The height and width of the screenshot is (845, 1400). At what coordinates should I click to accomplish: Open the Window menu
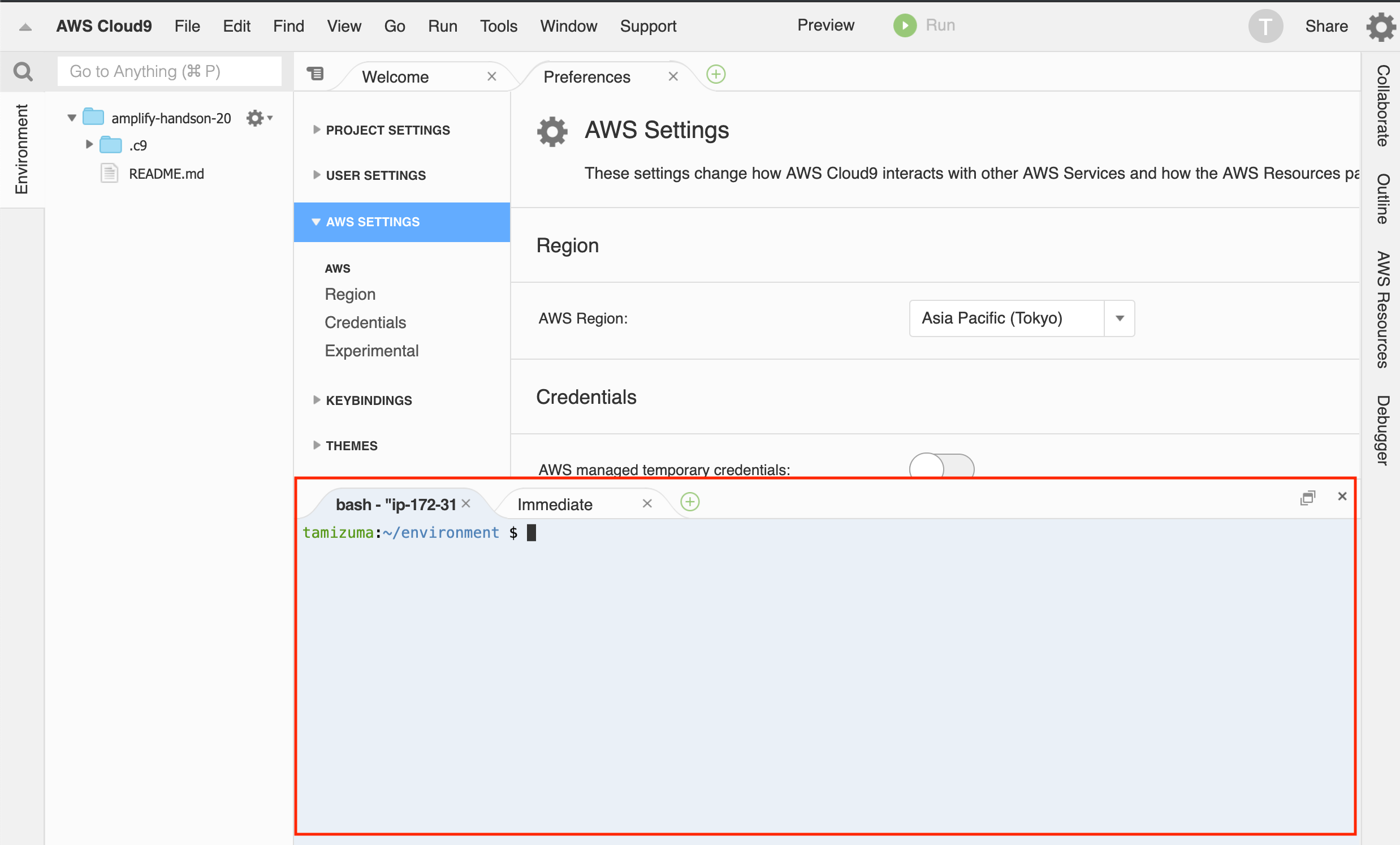[x=568, y=26]
